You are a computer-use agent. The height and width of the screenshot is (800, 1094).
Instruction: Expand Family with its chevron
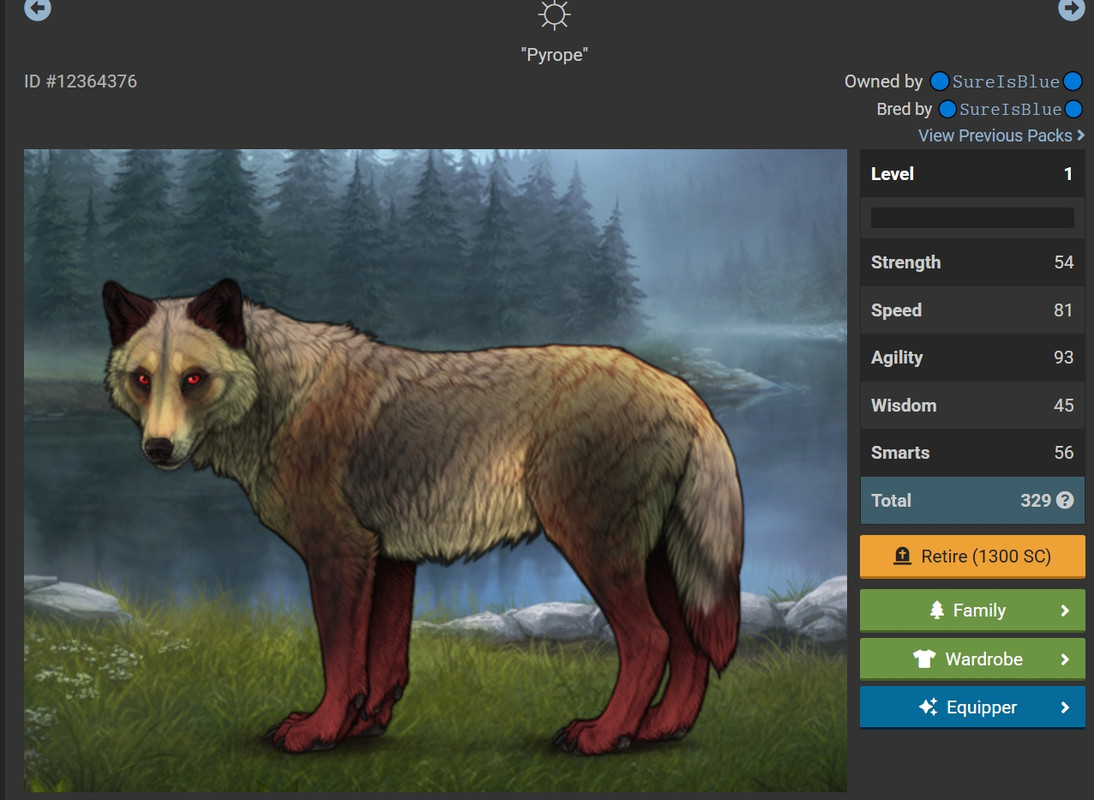coord(1065,610)
